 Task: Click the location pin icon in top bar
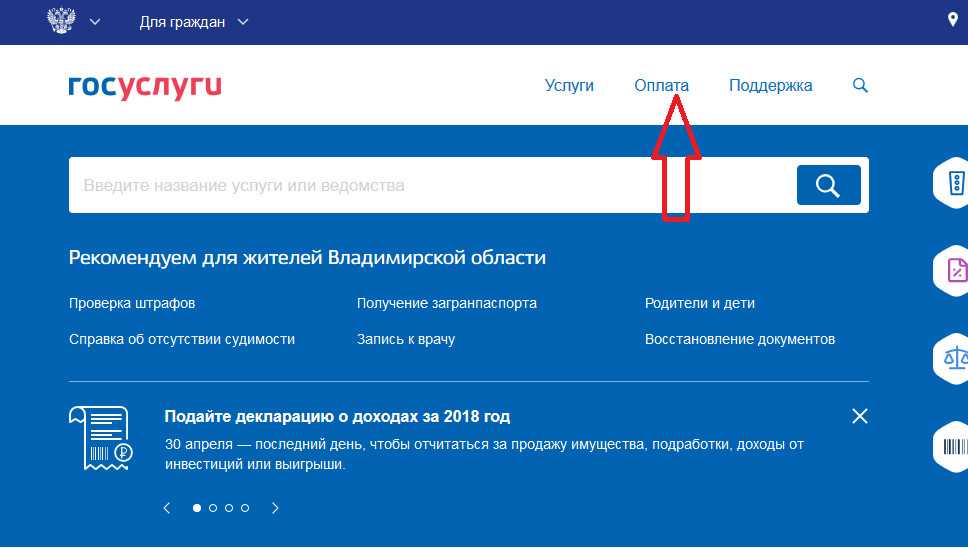[953, 21]
